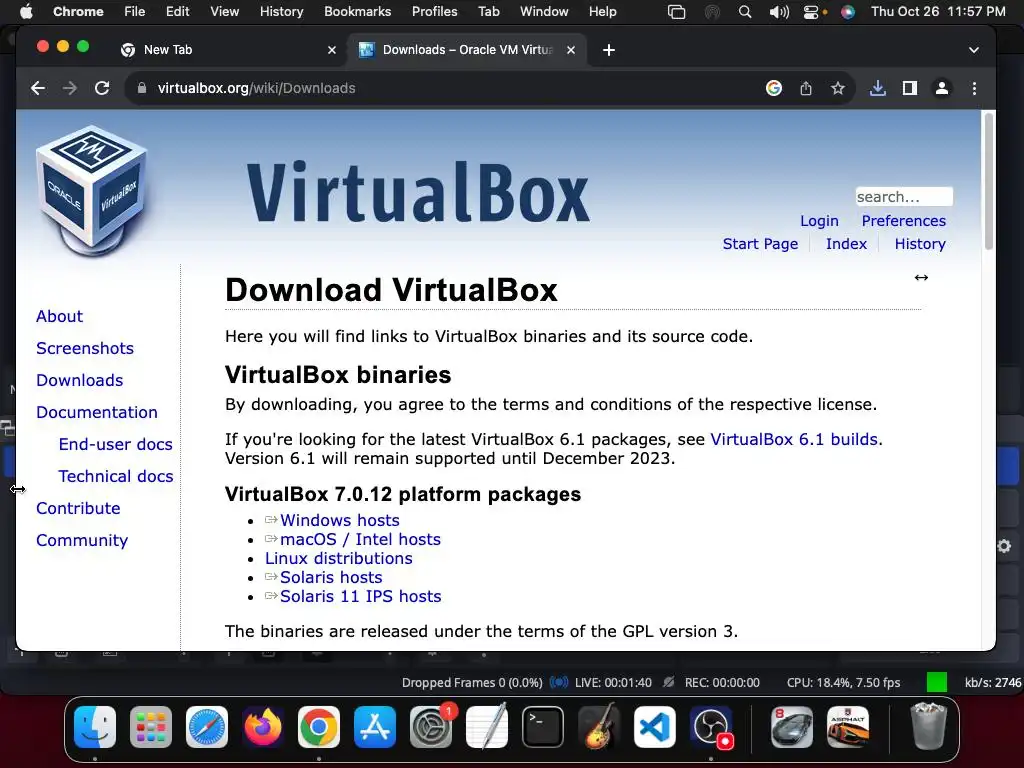Image resolution: width=1024 pixels, height=768 pixels.
Task: Toggle the Chrome side panel icon
Action: coord(910,88)
